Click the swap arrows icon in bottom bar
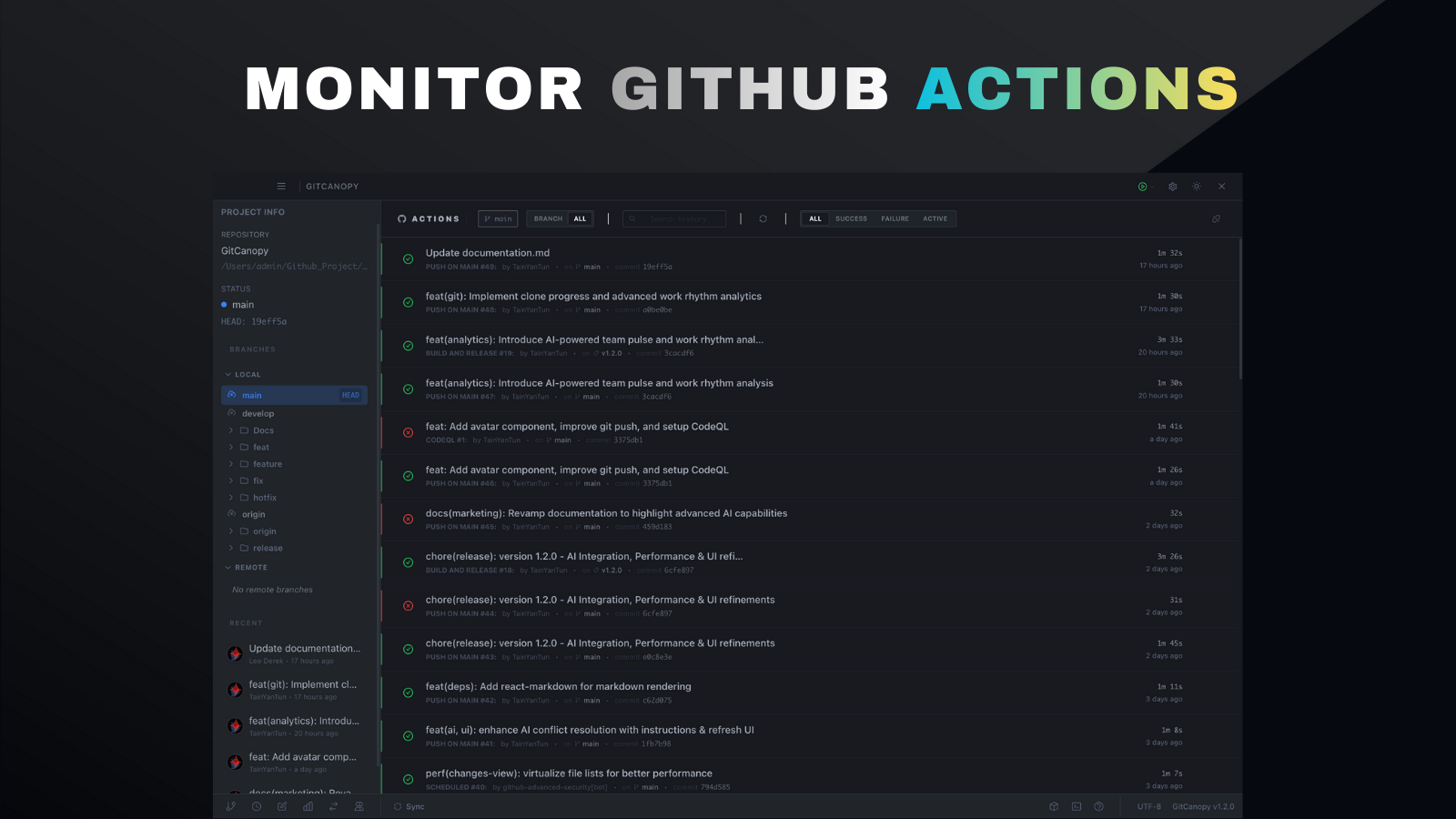 point(333,806)
